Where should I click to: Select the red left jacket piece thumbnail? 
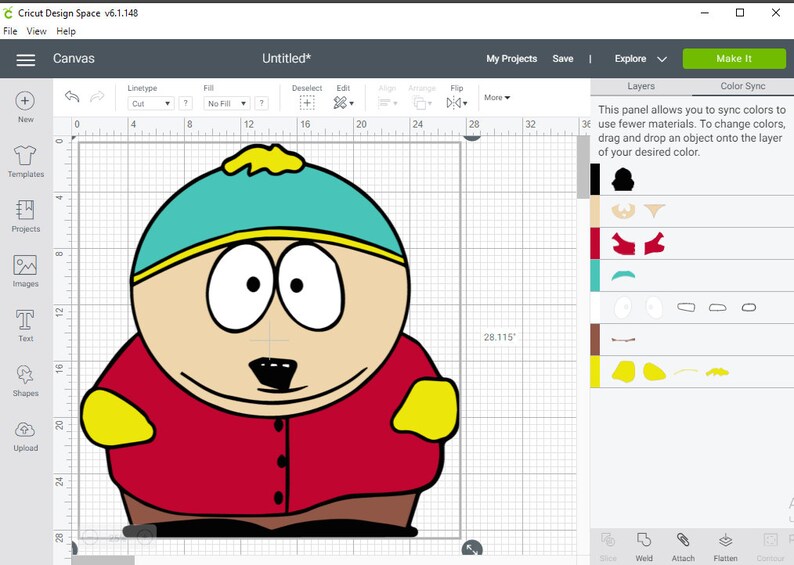[x=623, y=244]
